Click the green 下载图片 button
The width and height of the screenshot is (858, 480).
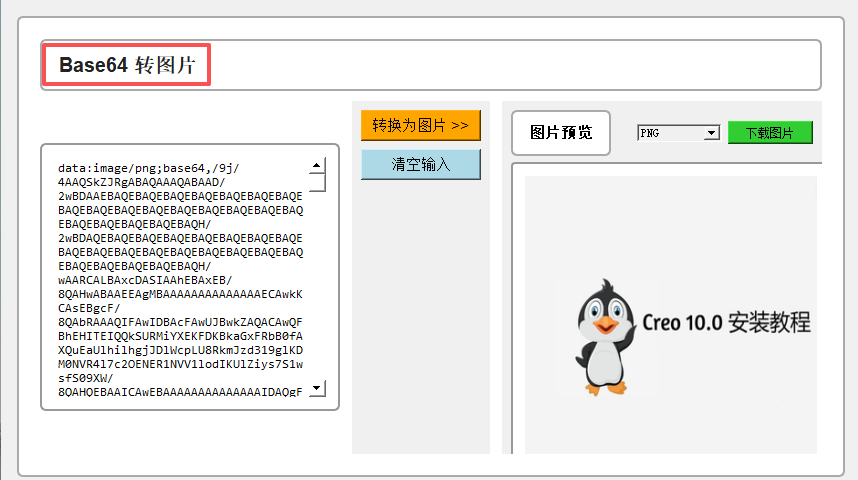click(770, 133)
